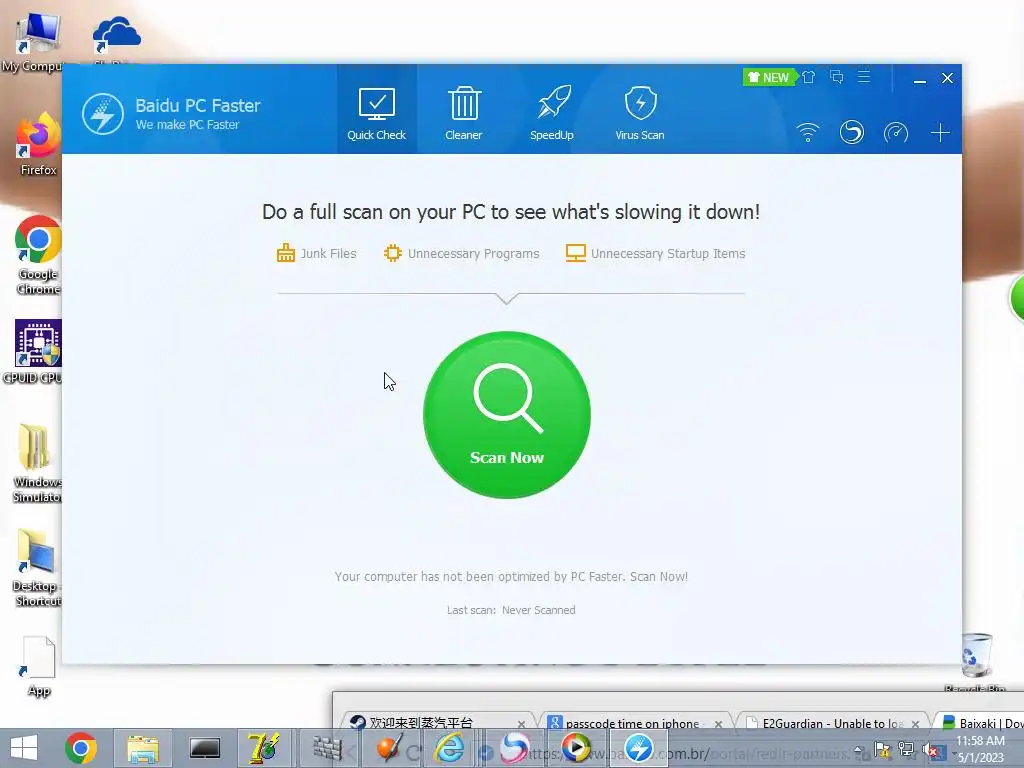Open the Windows Simulator folder icon
This screenshot has height=768, width=1024.
pyautogui.click(x=37, y=463)
